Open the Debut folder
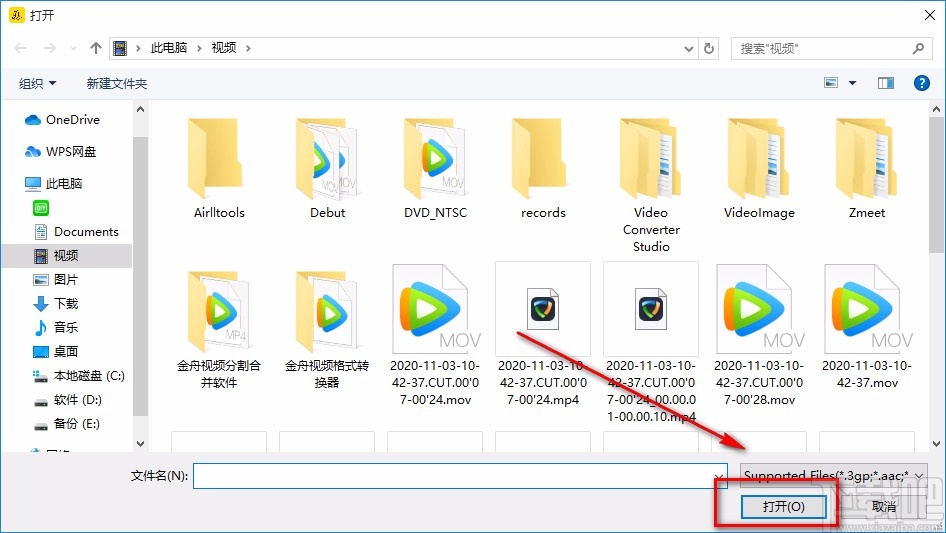Screen dimensions: 946x533 pyautogui.click(x=327, y=169)
